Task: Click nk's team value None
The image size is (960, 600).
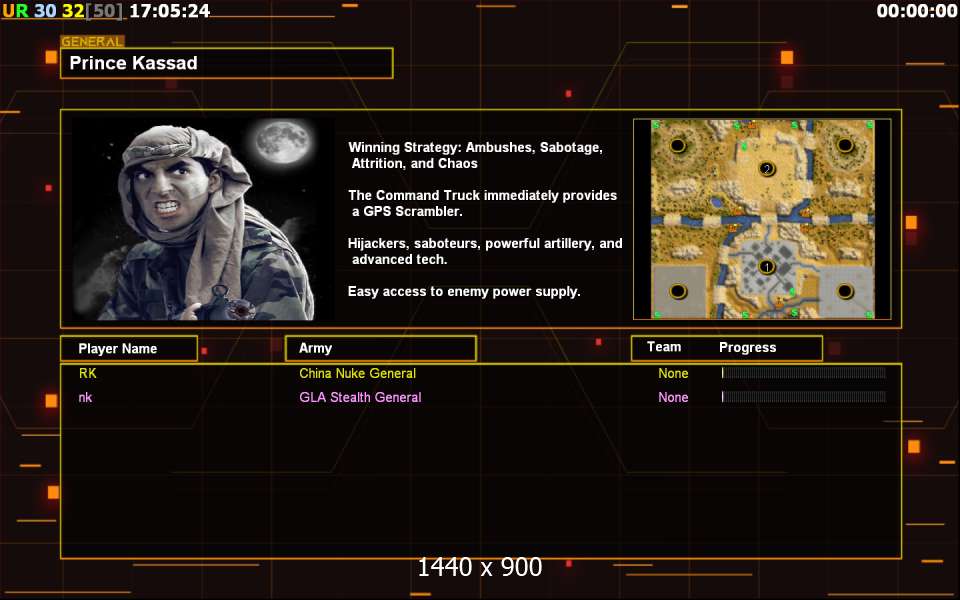Action: [x=673, y=397]
